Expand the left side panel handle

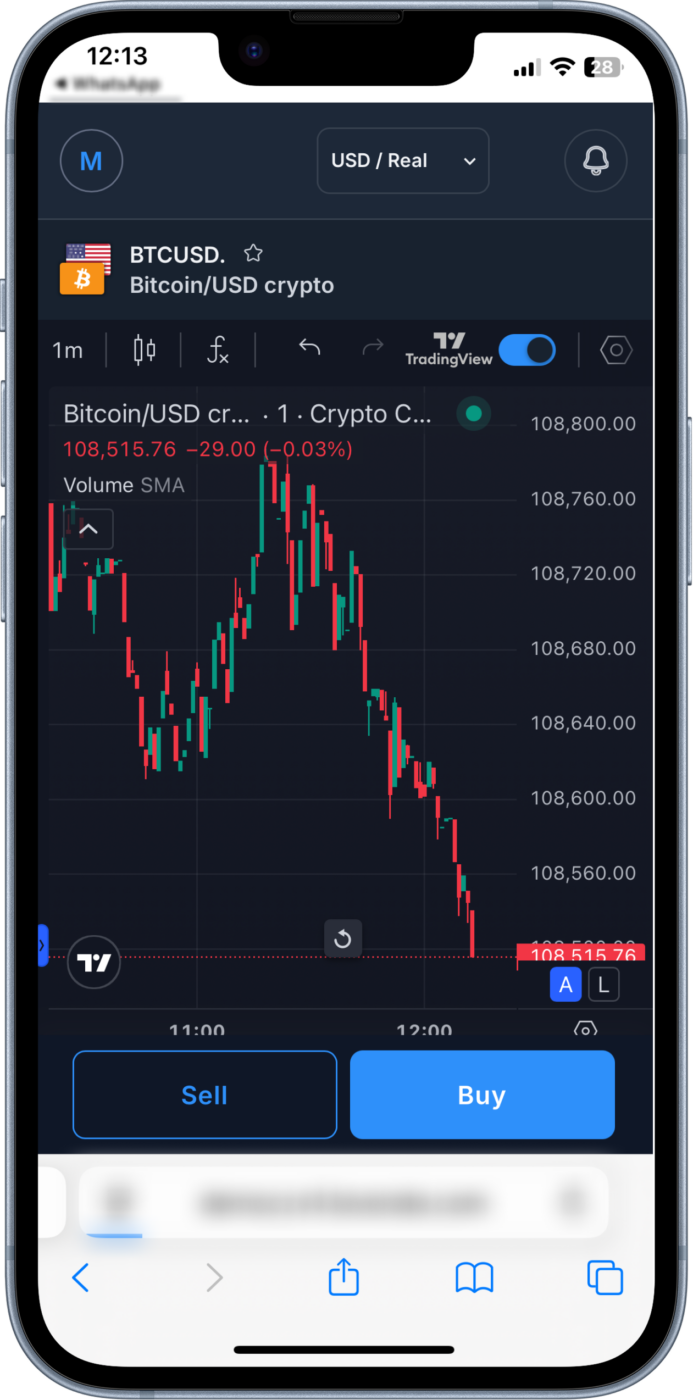point(43,944)
